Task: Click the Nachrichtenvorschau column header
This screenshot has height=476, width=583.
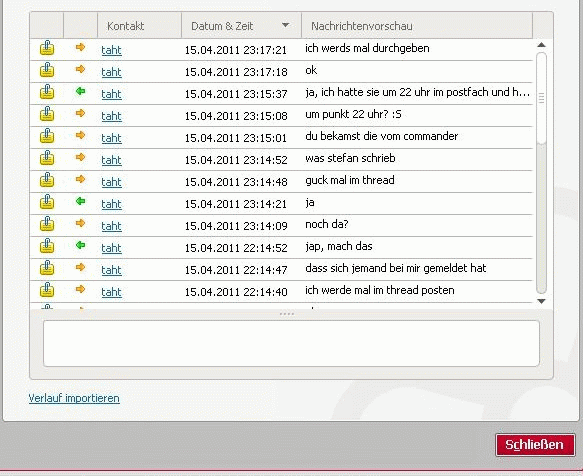Action: (x=362, y=26)
